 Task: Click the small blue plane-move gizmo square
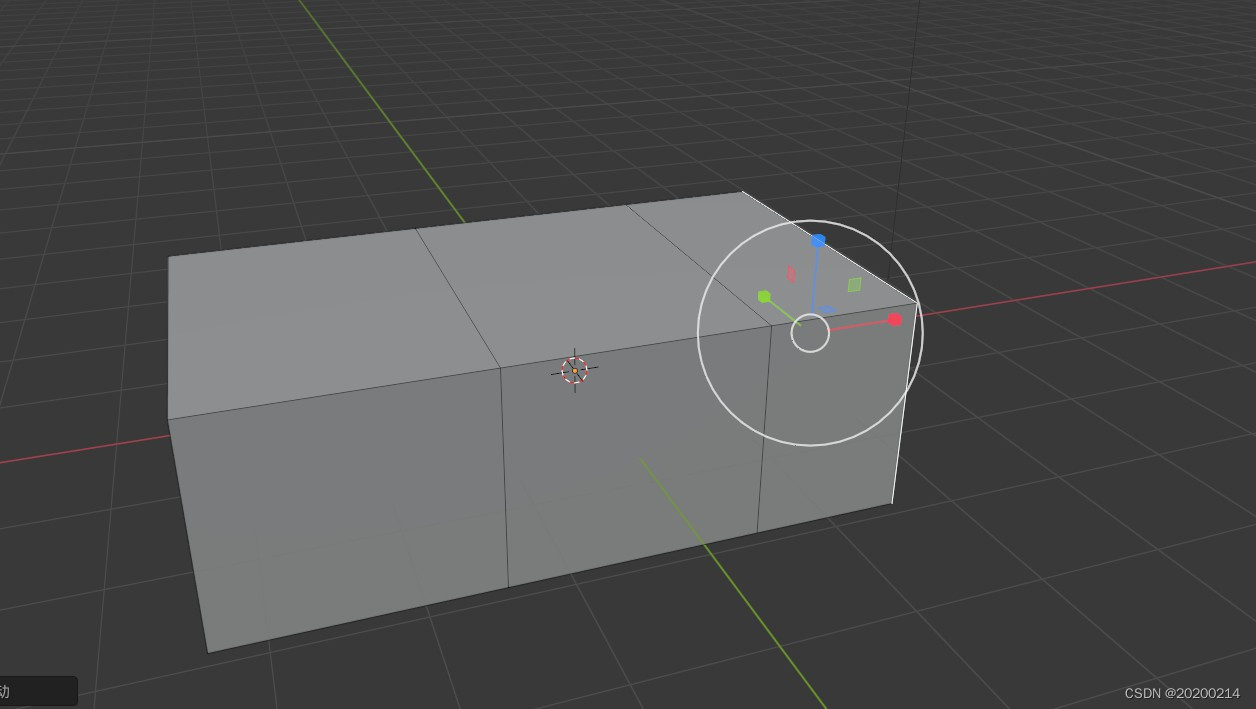pyautogui.click(x=828, y=311)
